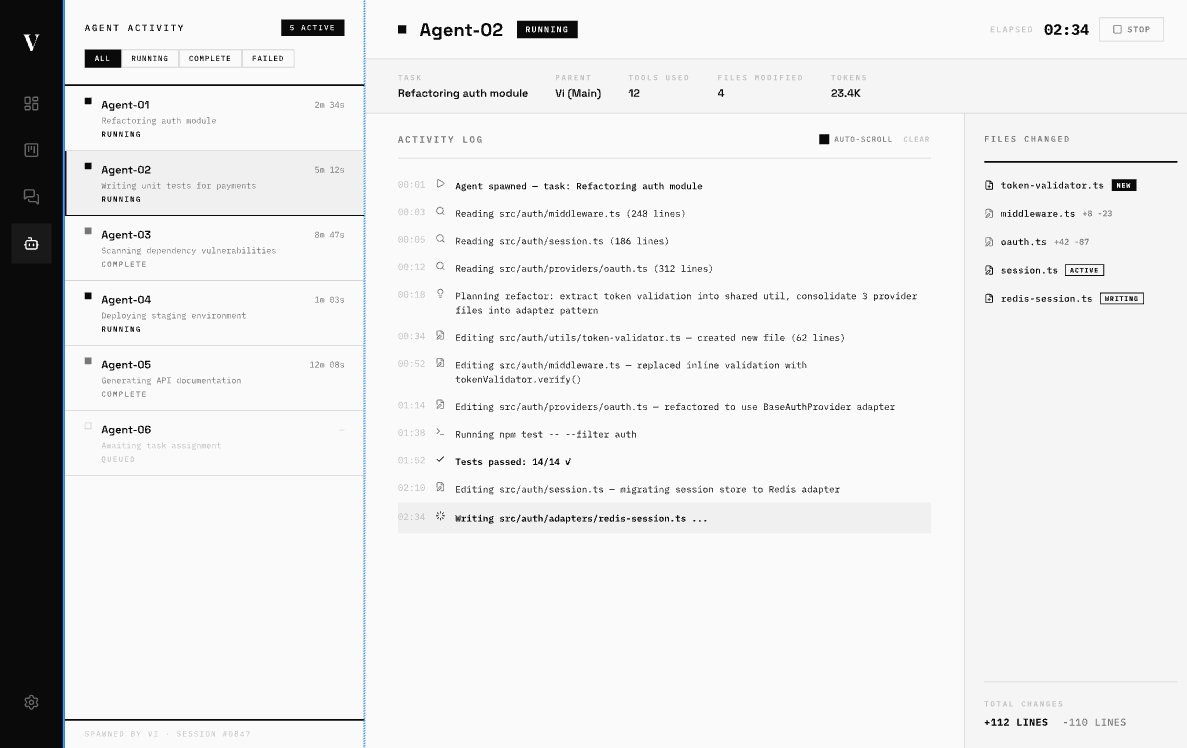
Task: Click the V logo in sidebar
Action: tap(31, 42)
